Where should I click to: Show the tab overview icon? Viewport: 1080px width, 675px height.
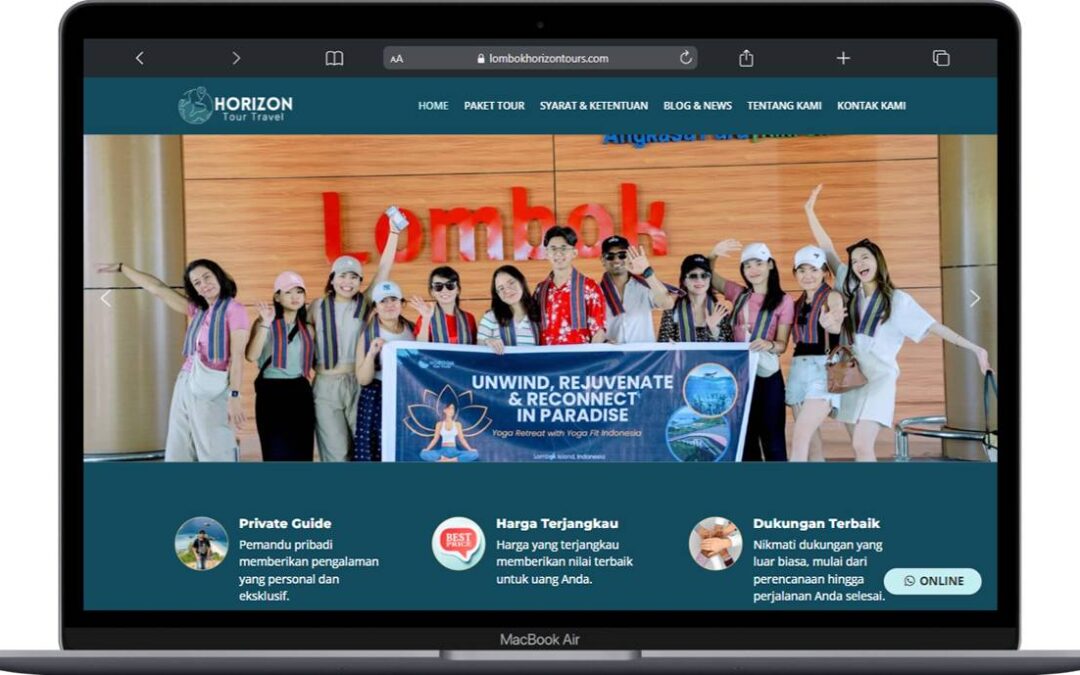pyautogui.click(x=941, y=59)
